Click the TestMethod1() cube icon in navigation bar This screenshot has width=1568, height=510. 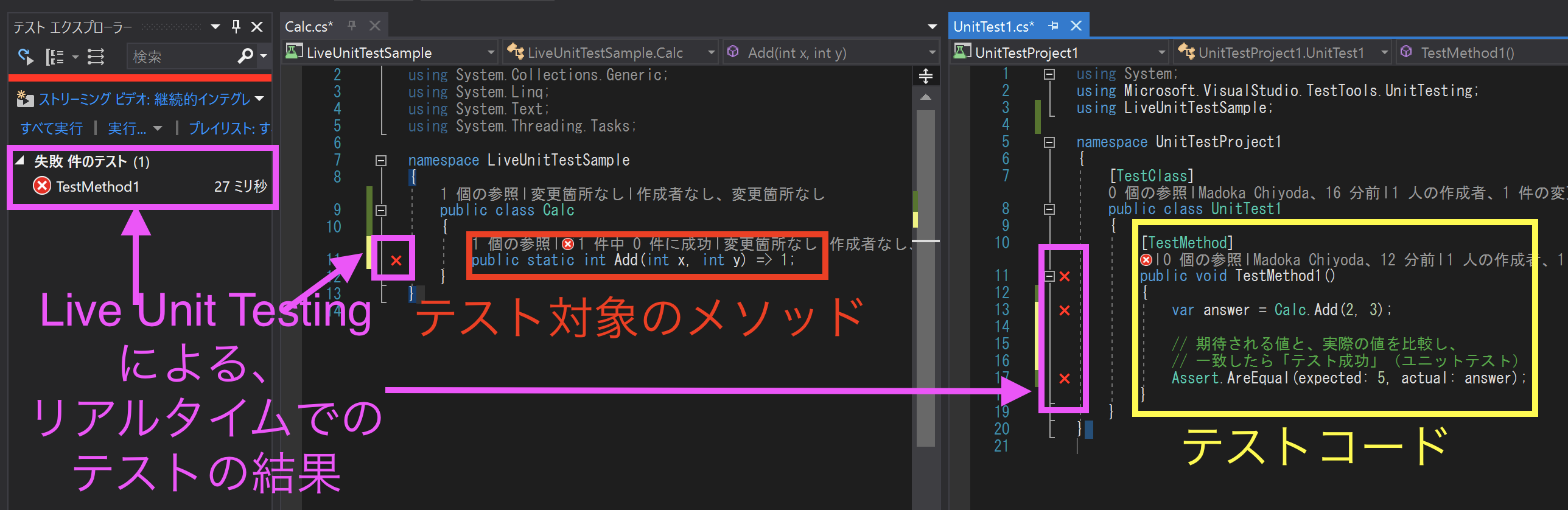1406,52
